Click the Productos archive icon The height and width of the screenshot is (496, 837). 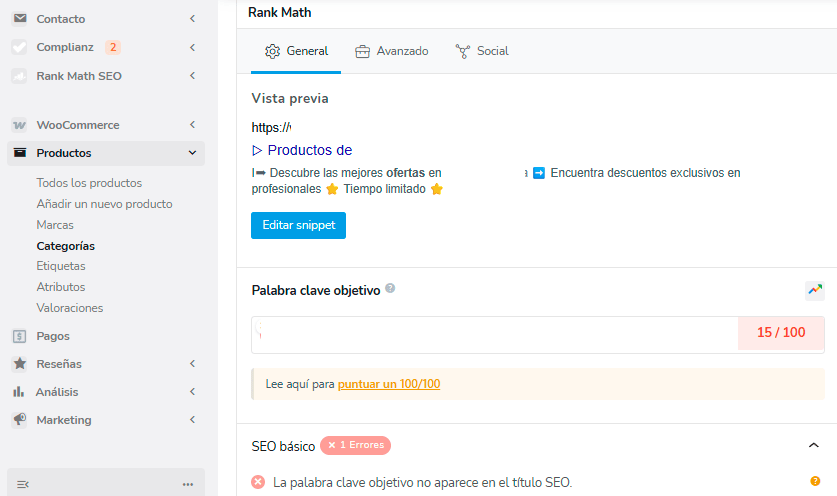(20, 153)
